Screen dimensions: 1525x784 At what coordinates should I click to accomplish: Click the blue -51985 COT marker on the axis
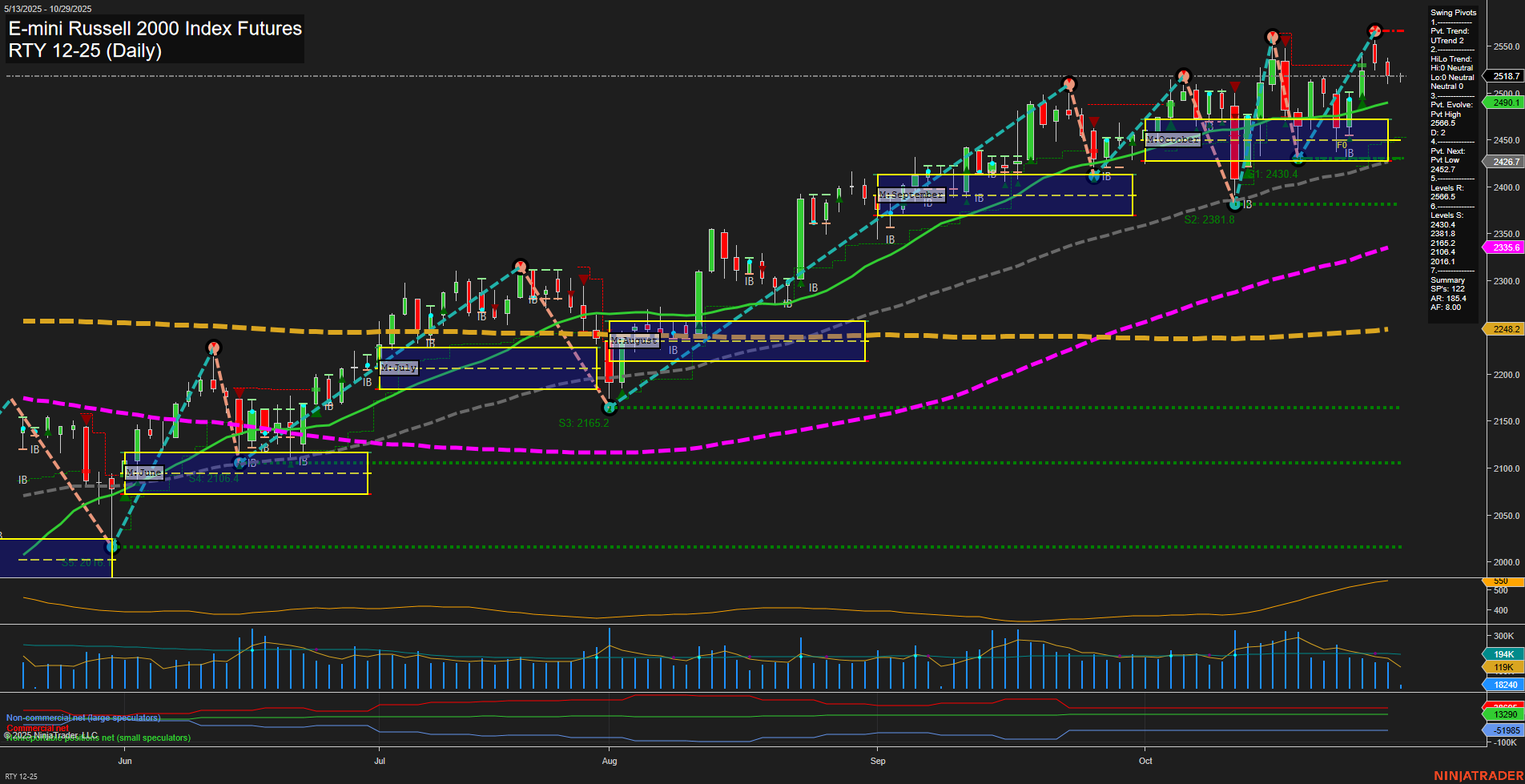(1506, 730)
